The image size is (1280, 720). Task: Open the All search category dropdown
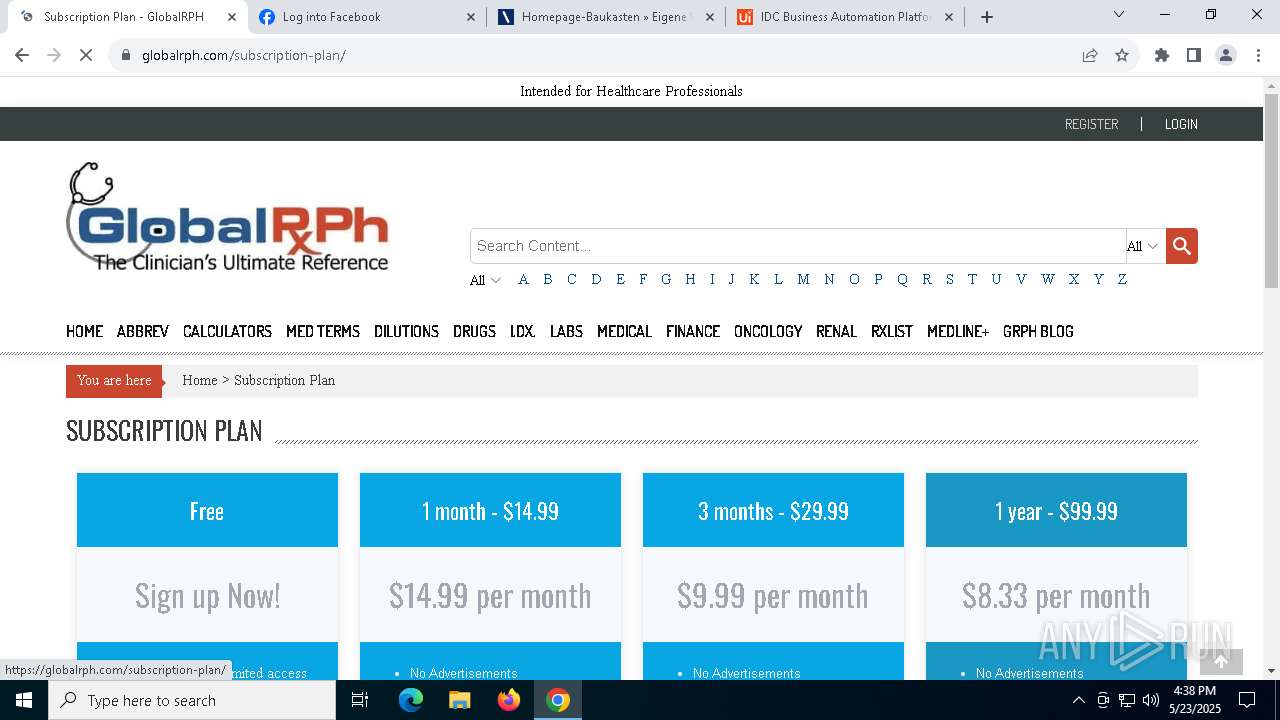point(1143,246)
